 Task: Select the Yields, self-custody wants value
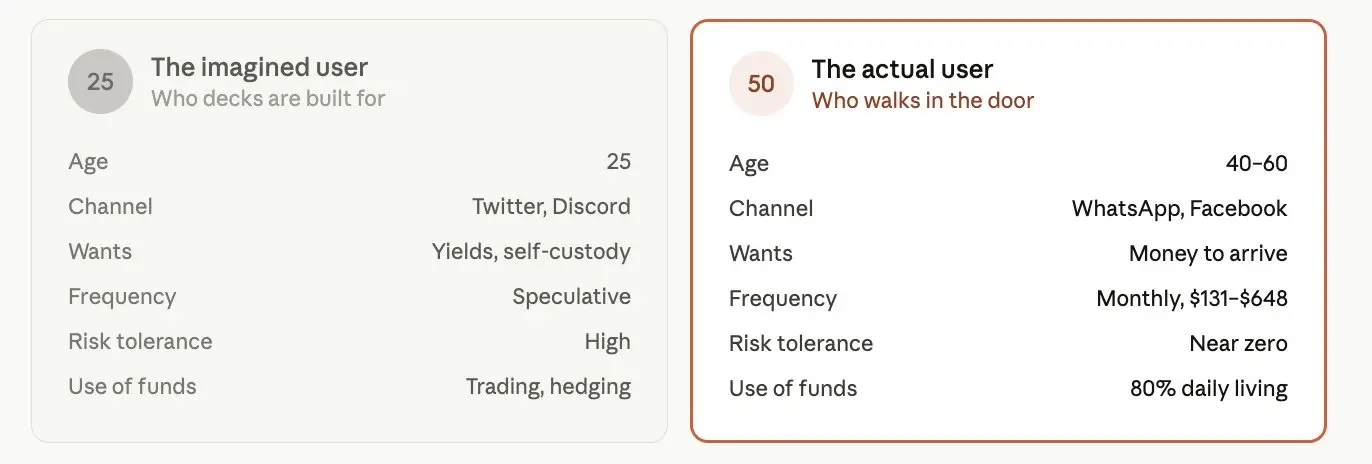pos(531,252)
